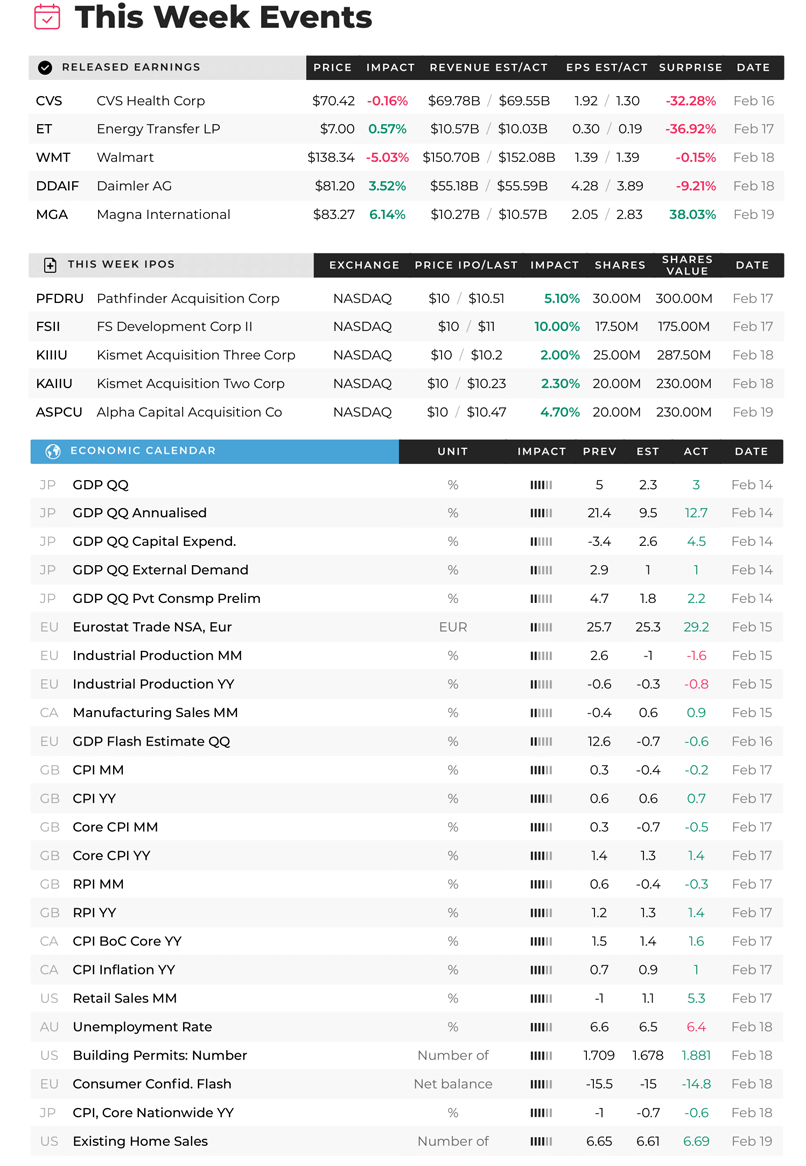The image size is (806, 1166).
Task: Click the GDP Flash Estimate QQ label
Action: [x=152, y=742]
